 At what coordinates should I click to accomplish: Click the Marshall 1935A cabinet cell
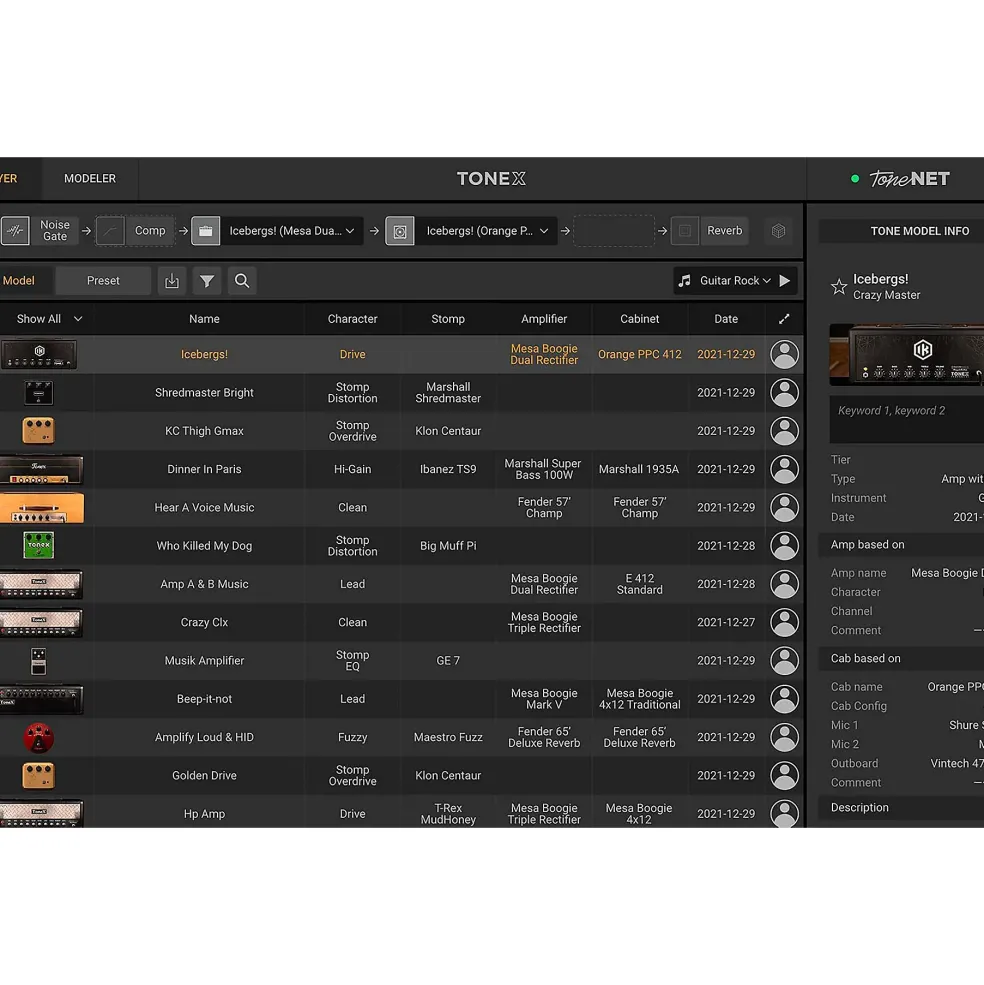[x=639, y=469]
